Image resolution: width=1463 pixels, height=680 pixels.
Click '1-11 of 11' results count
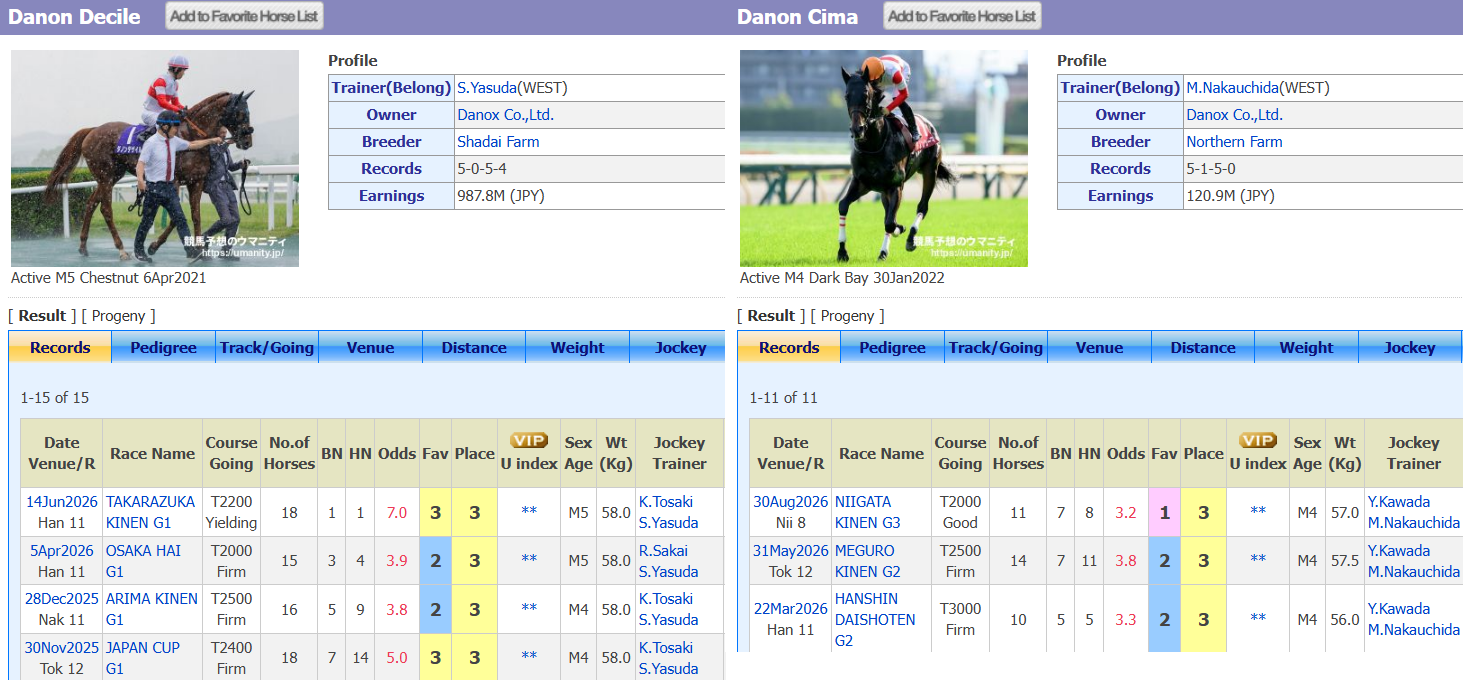point(784,398)
